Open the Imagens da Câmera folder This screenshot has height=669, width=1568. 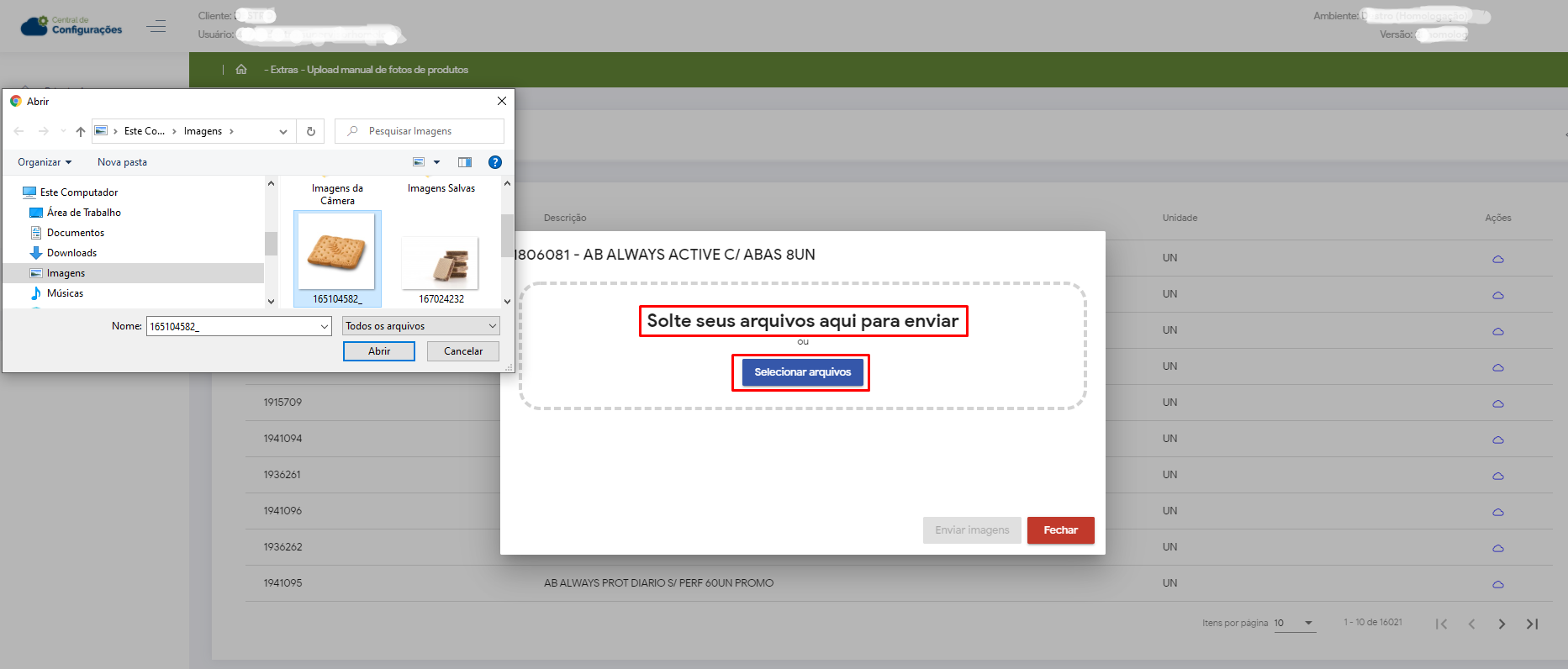(x=337, y=194)
